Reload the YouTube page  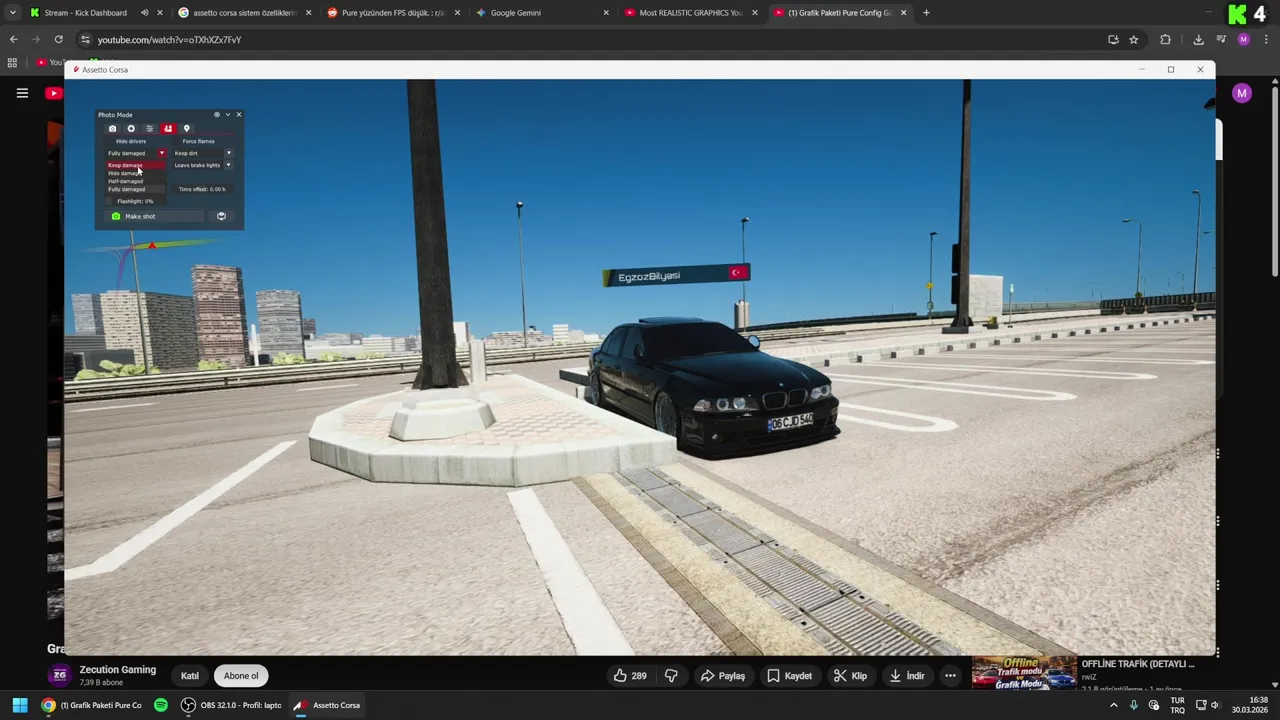tap(58, 39)
